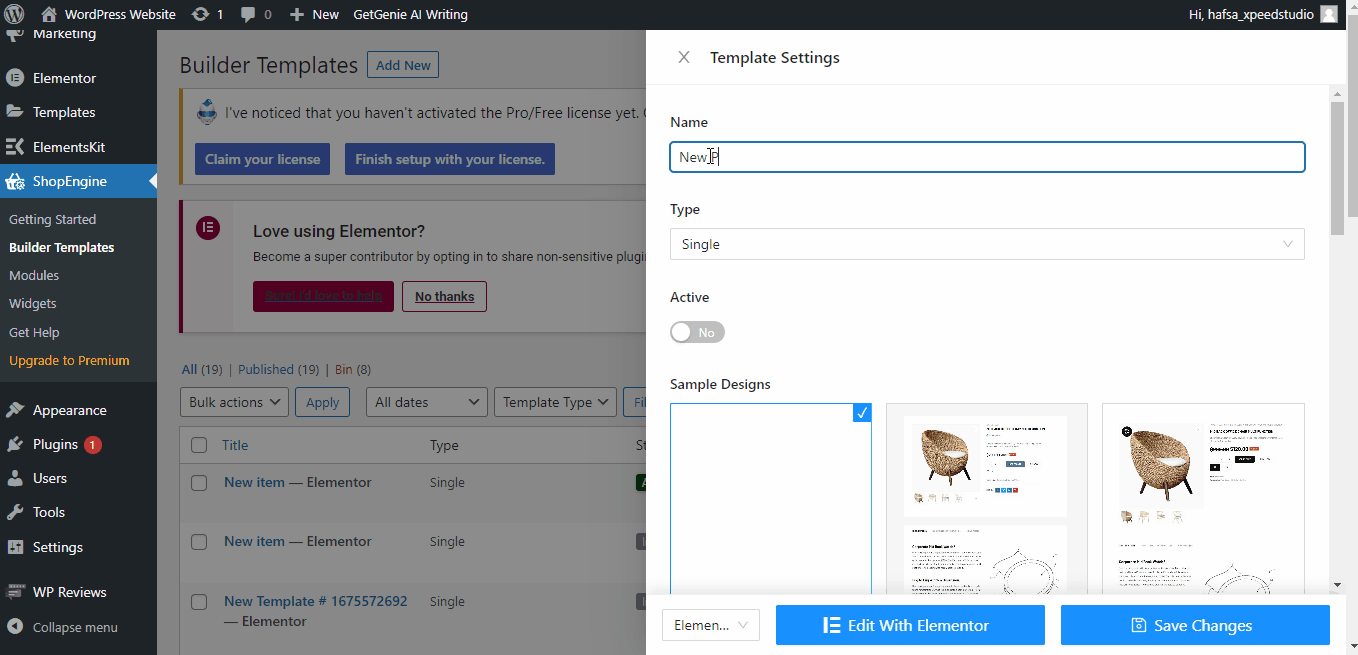Open WordPress Website home icon link

[49, 14]
